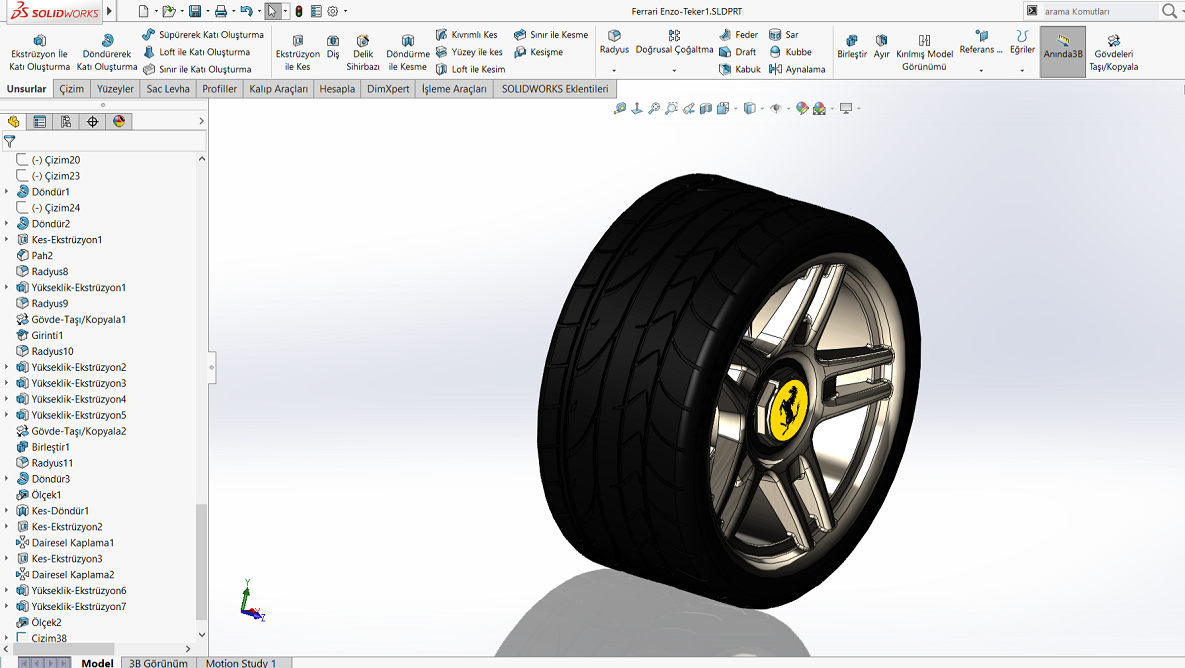Open the Motion Study 1 tab
The height and width of the screenshot is (668, 1185).
coord(241,663)
